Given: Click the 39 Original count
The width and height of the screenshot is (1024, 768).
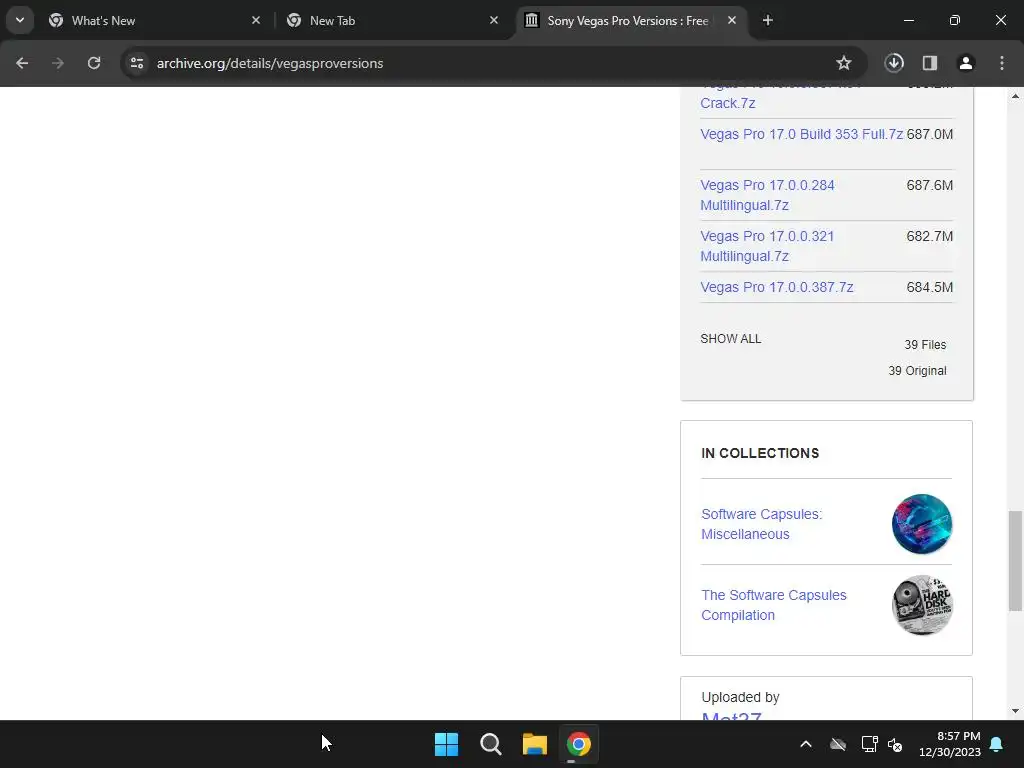Looking at the screenshot, I should point(917,371).
